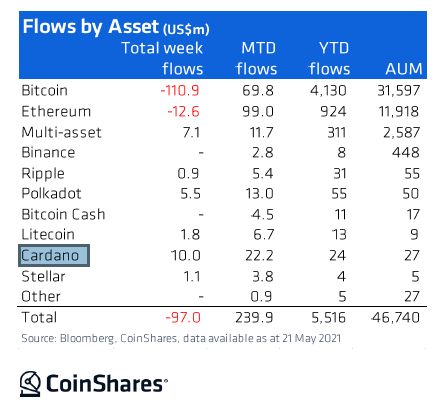Screen dimensions: 446x403
Task: Select the highlighted Cardano cell
Action: (54, 256)
